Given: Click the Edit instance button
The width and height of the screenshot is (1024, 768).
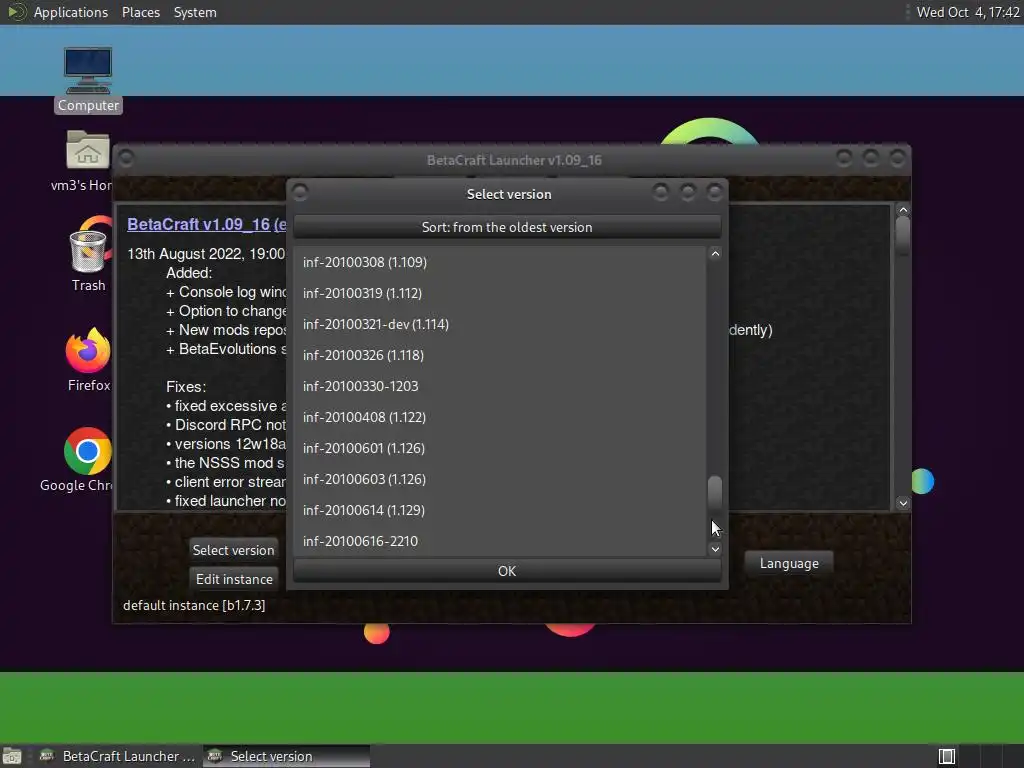Looking at the screenshot, I should 234,579.
